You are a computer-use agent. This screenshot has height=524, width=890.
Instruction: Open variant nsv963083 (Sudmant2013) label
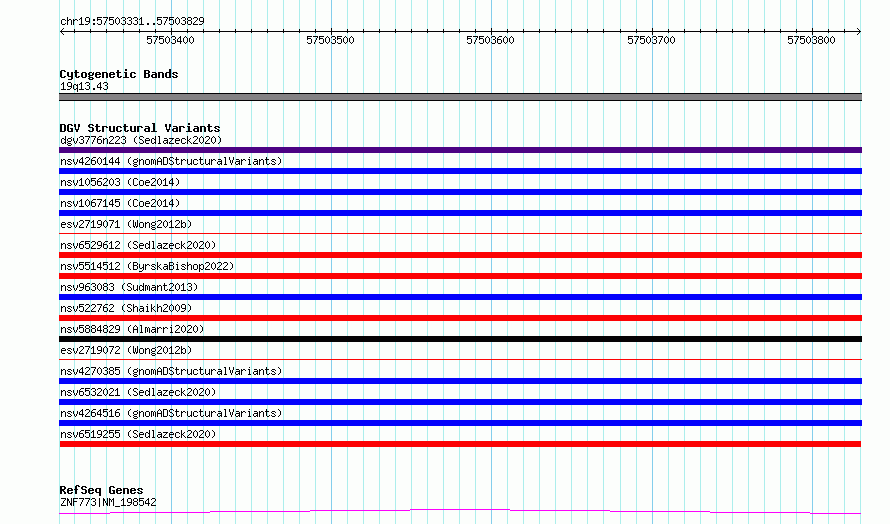[129, 287]
